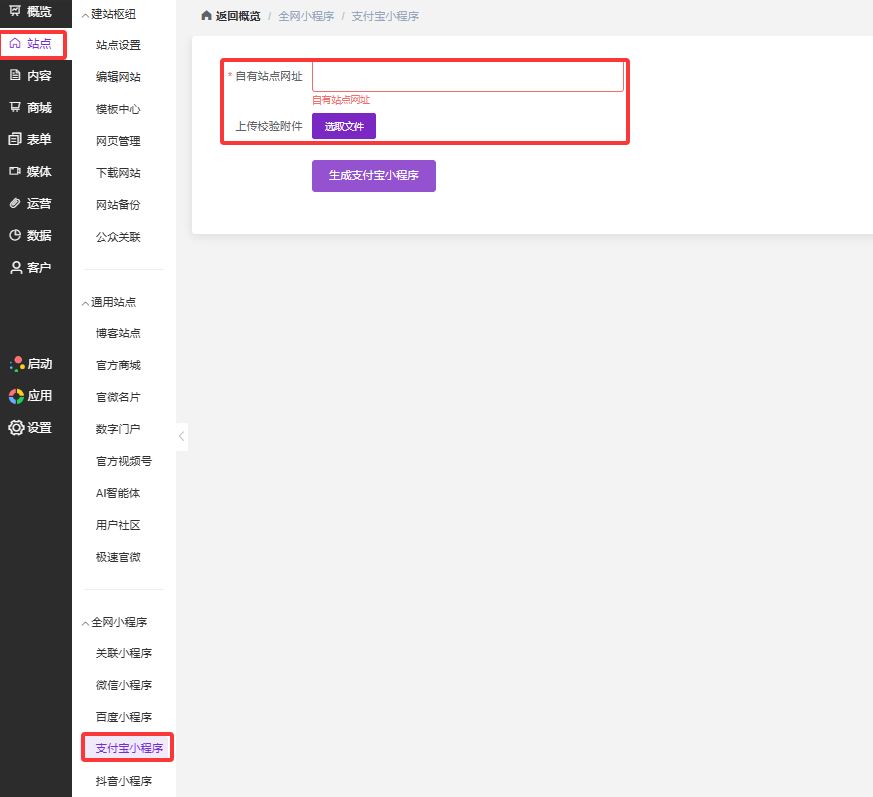Hide the submenu with the collapse arrow handle

[x=181, y=436]
